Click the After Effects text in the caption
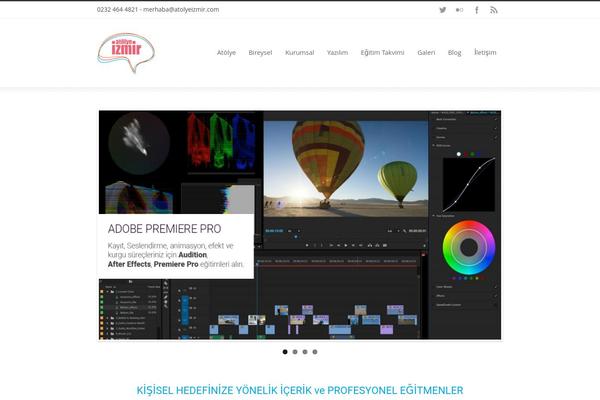Viewport: 600px width, 400px height. tap(129, 264)
